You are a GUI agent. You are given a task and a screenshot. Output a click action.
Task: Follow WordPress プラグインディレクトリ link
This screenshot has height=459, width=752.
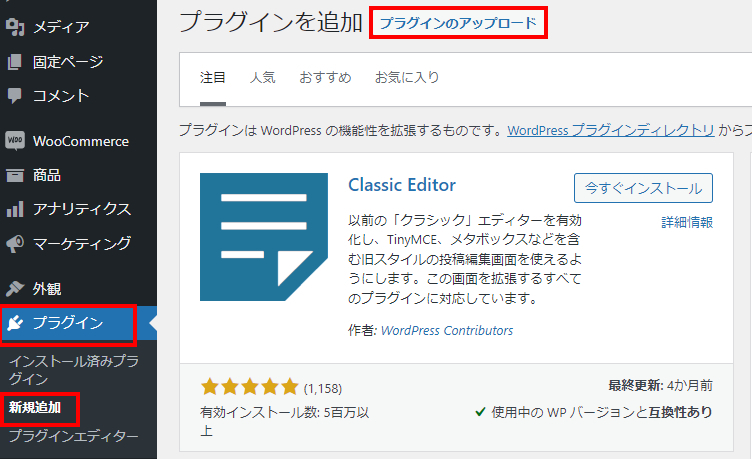[611, 130]
